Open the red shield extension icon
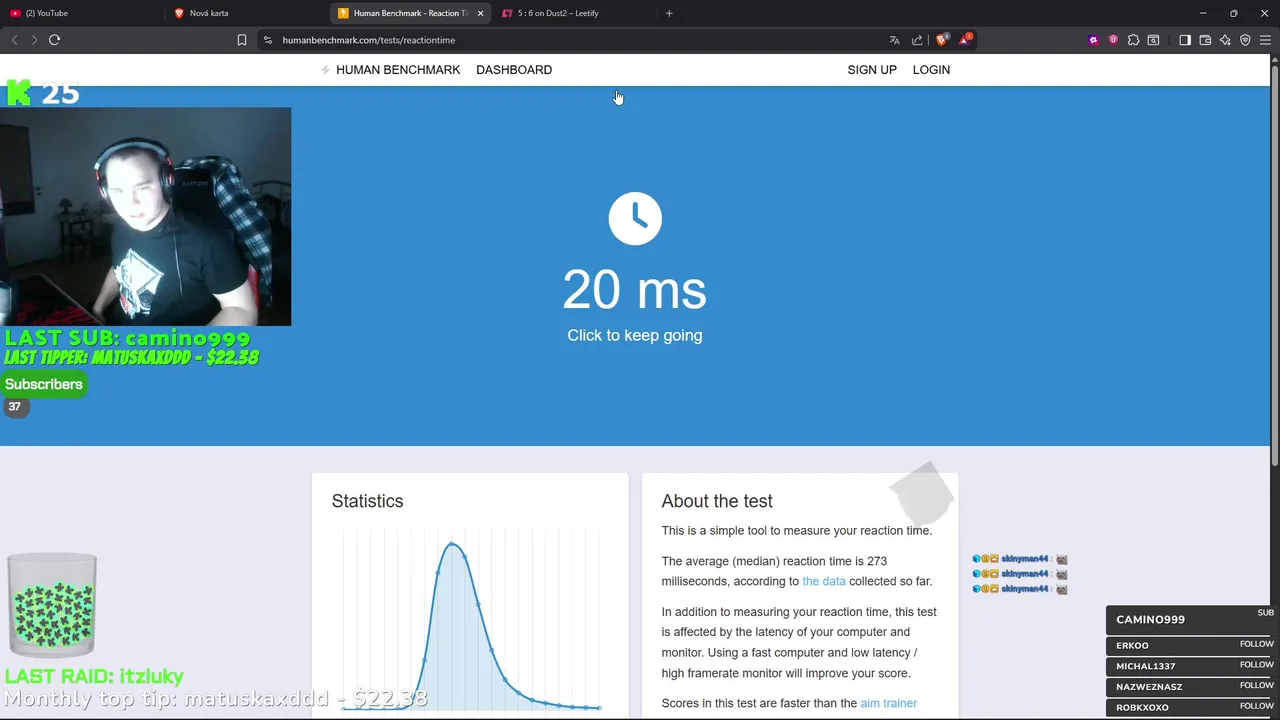The height and width of the screenshot is (720, 1280). coord(1113,40)
